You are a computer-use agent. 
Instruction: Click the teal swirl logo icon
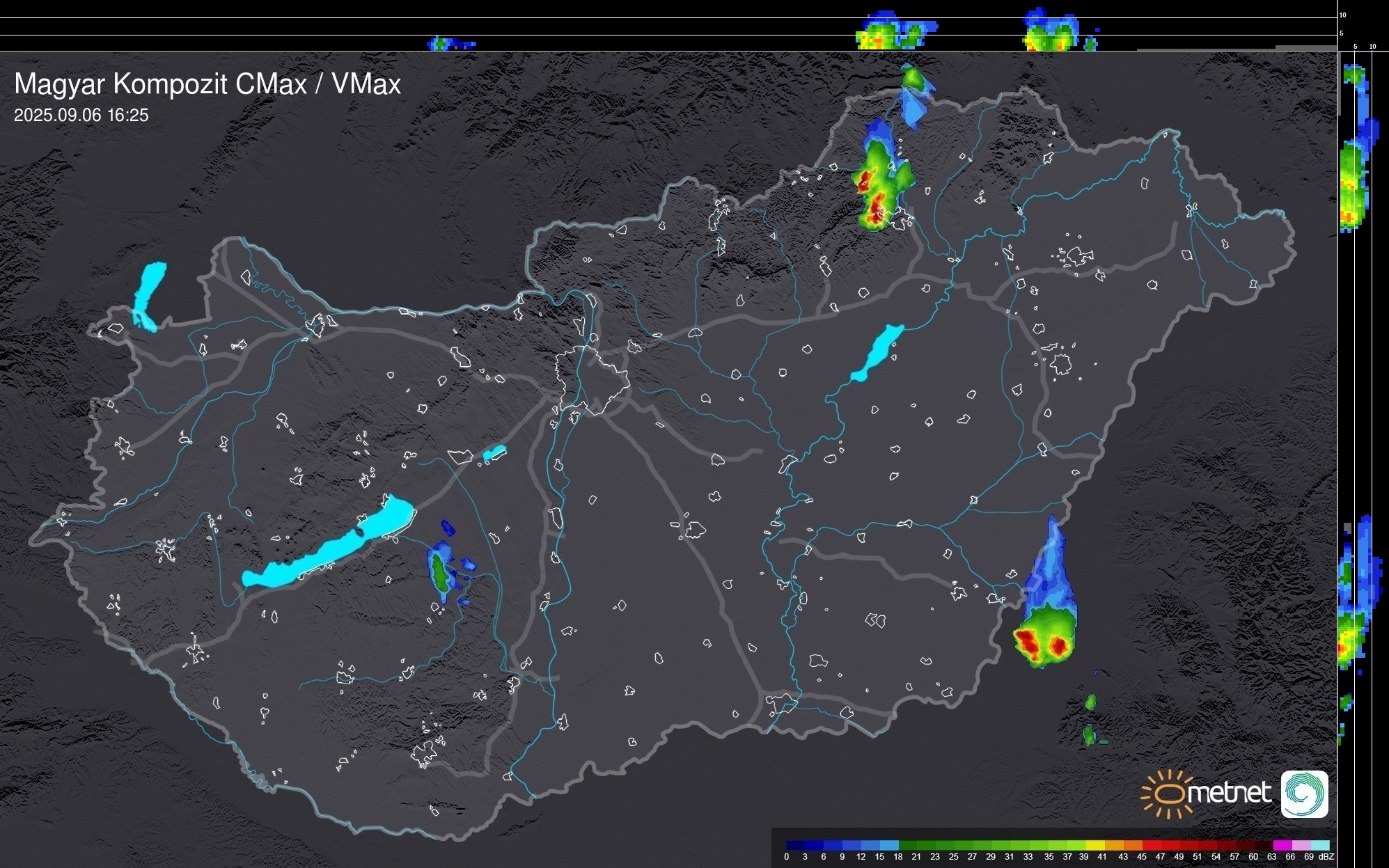[x=1304, y=794]
